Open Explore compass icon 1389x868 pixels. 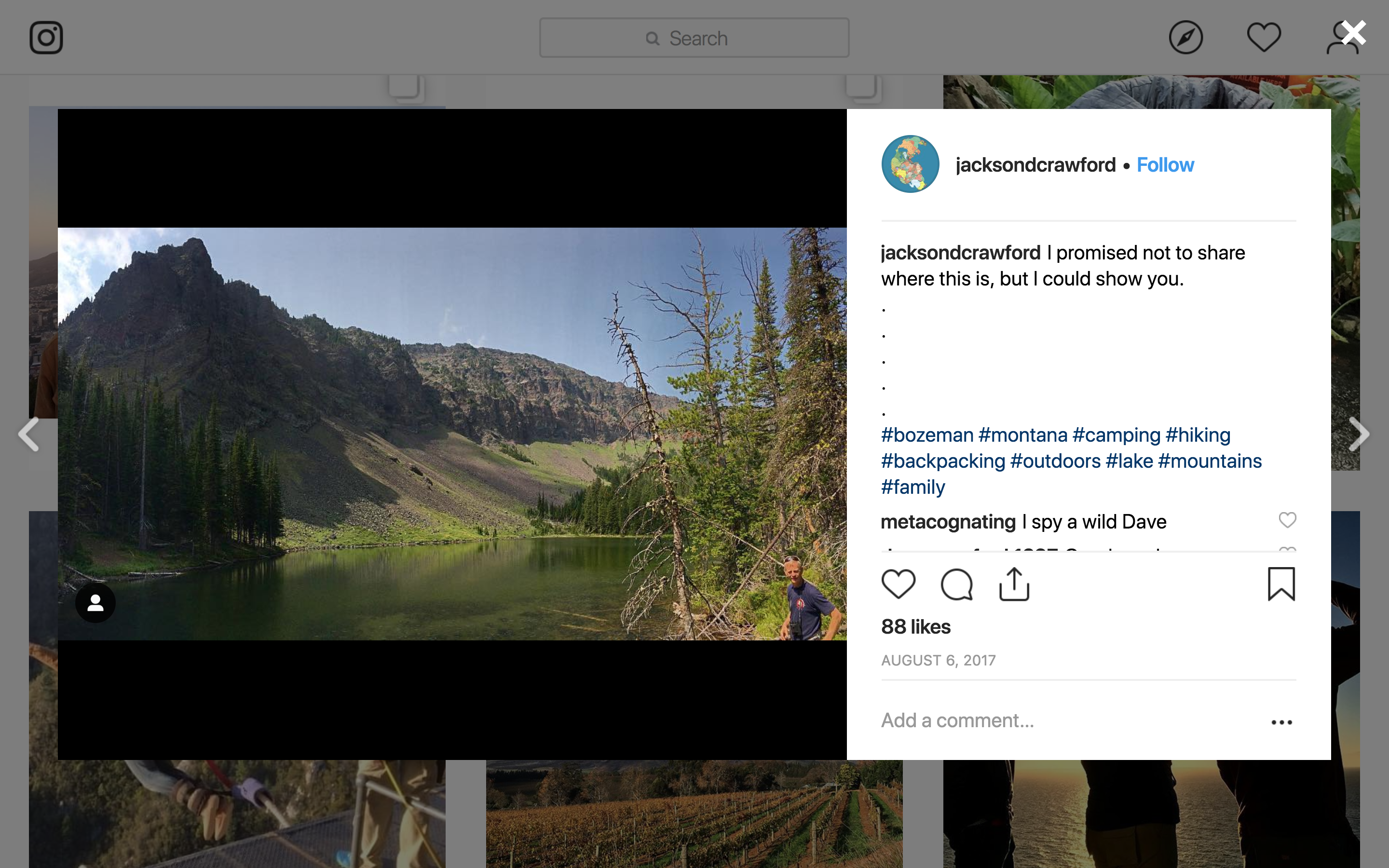(1186, 38)
